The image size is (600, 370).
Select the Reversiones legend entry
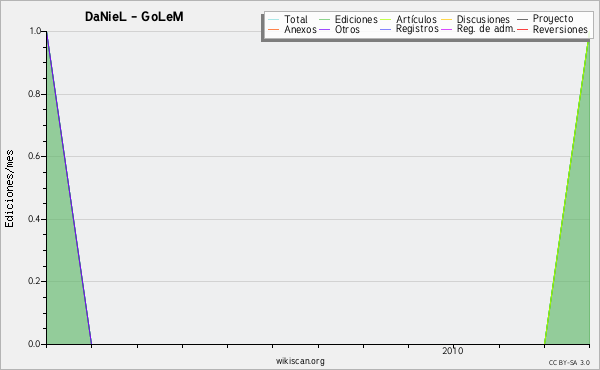[x=560, y=29]
